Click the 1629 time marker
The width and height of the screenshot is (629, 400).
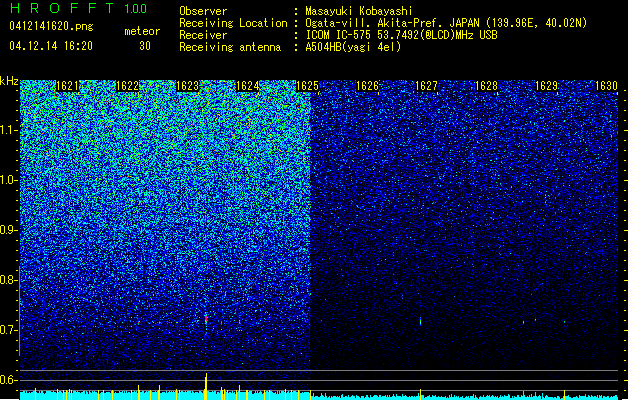546,86
